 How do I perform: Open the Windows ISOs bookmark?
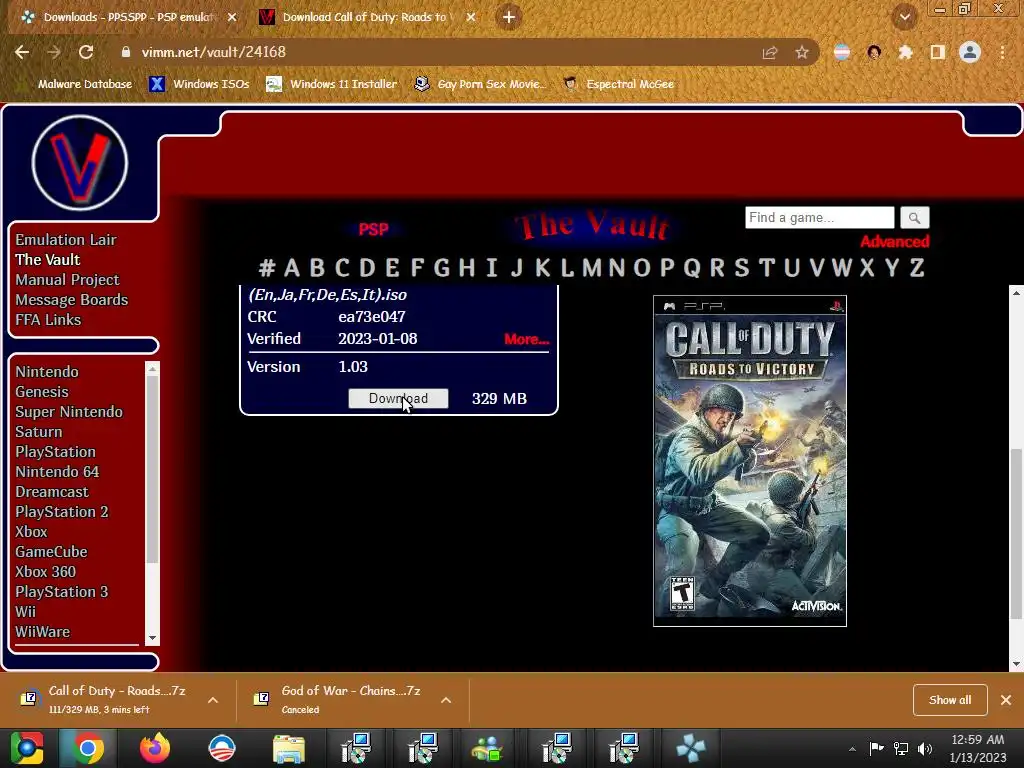199,84
